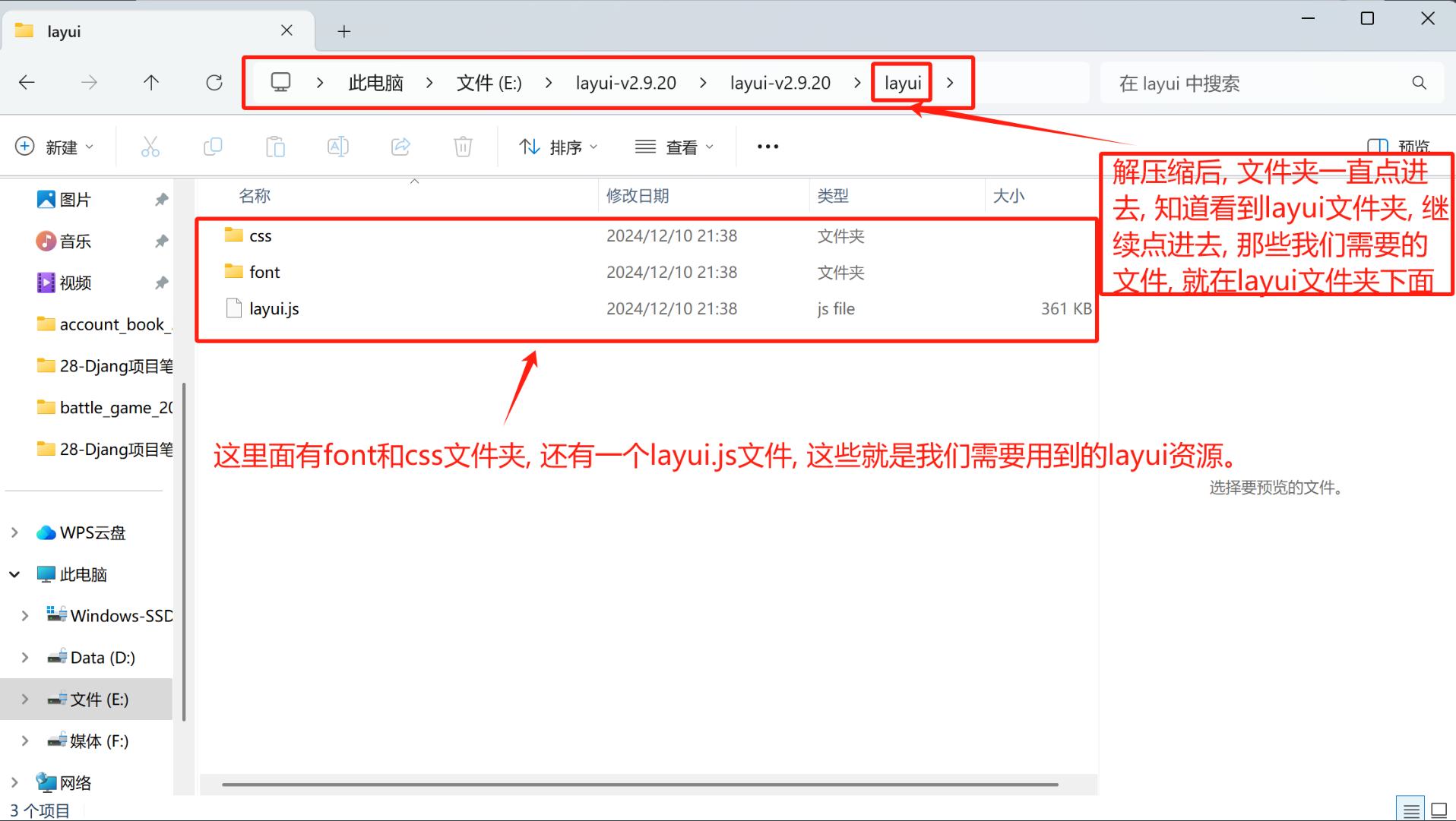1456x821 pixels.
Task: Open 音乐 in sidebar
Action: (65, 242)
